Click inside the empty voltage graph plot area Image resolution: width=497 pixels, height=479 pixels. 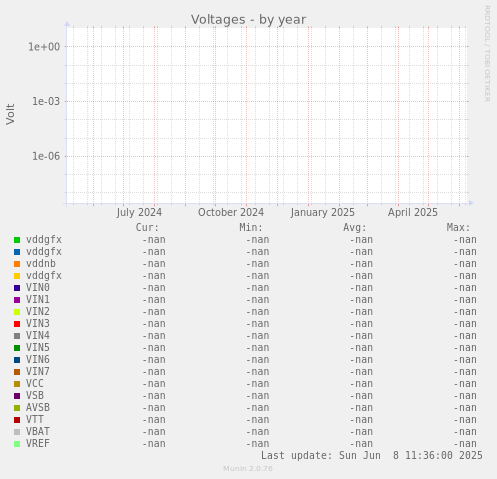pyautogui.click(x=267, y=115)
